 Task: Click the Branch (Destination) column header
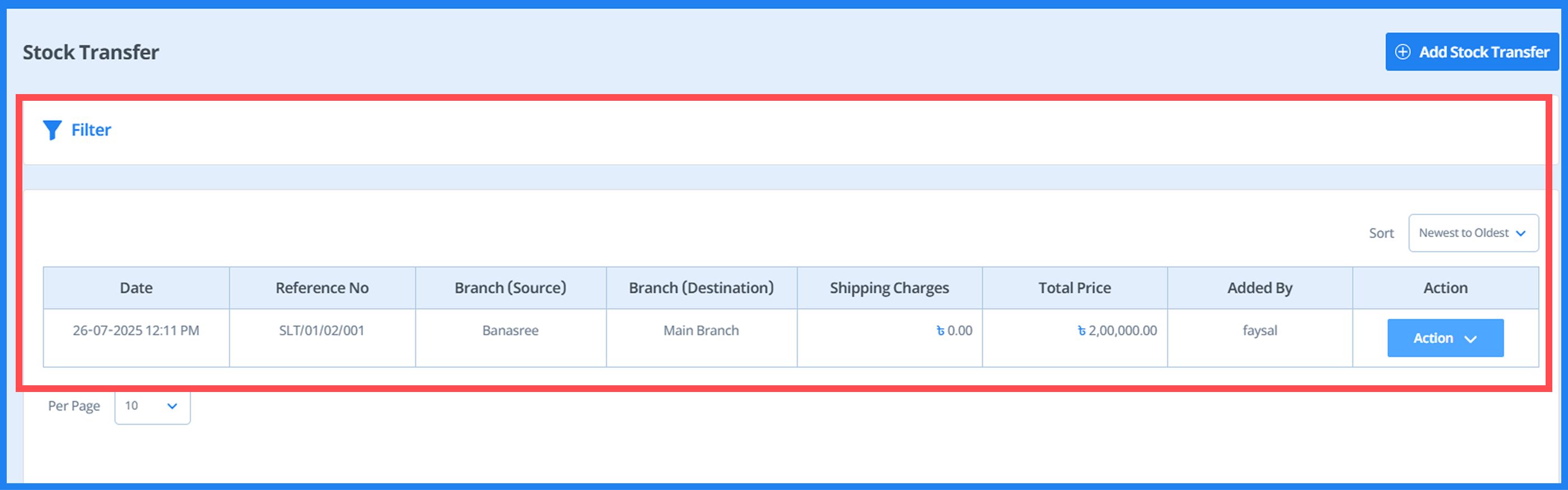tap(701, 288)
